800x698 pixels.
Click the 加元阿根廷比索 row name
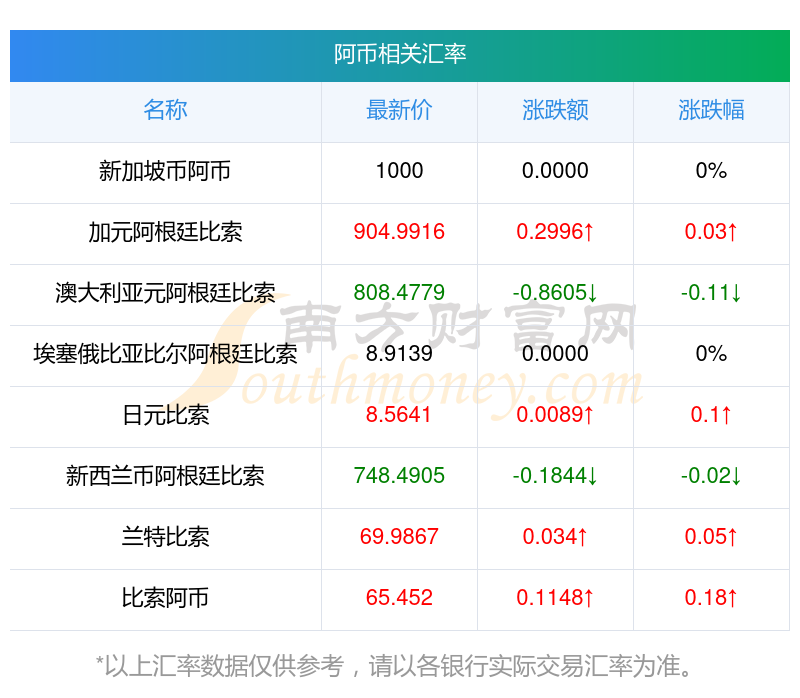(x=165, y=232)
